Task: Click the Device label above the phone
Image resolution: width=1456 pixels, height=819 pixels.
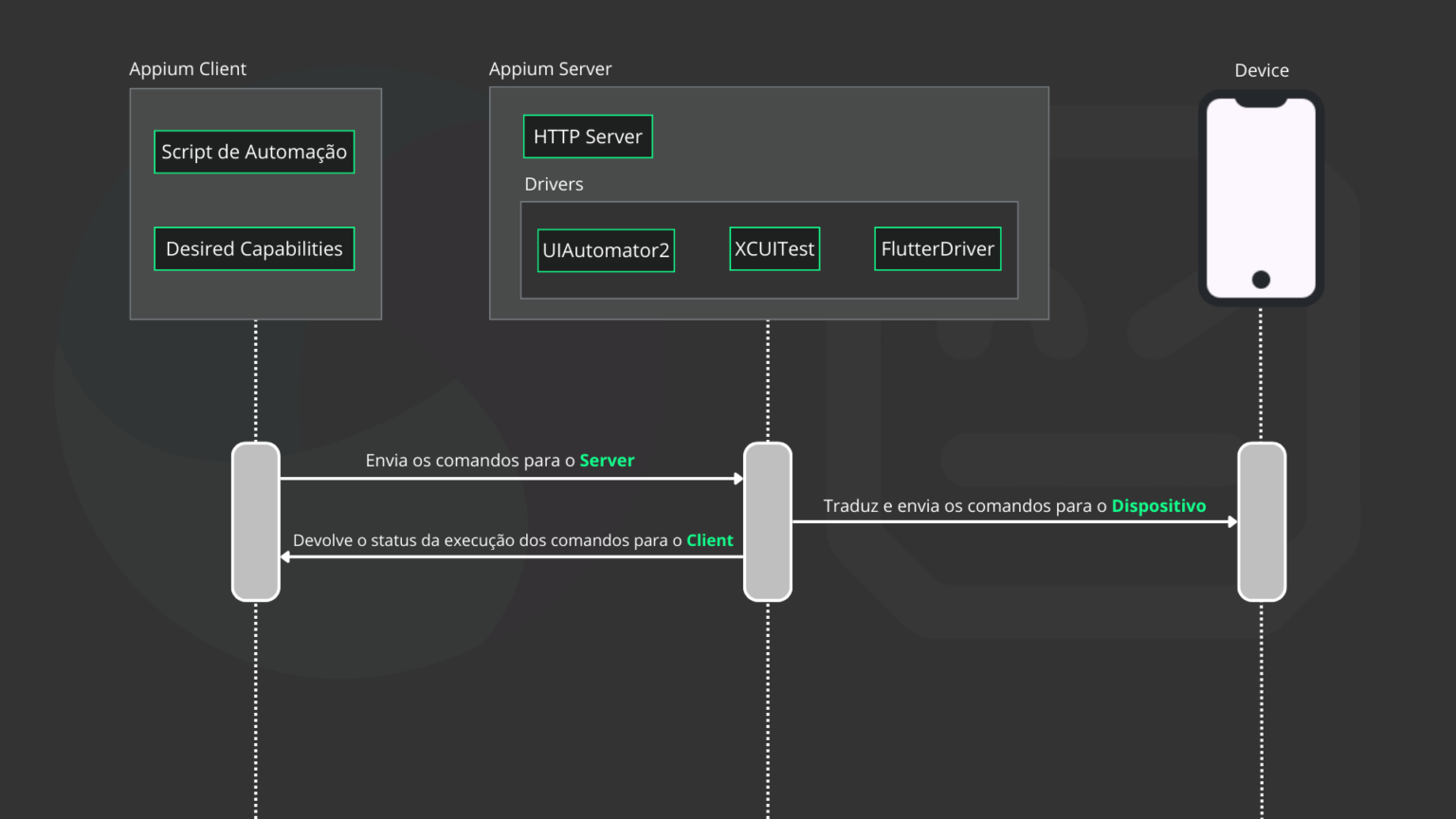Action: 1261,69
